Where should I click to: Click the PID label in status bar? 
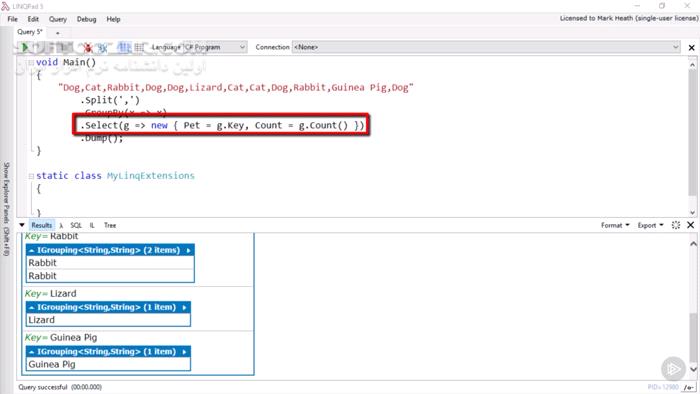point(663,387)
